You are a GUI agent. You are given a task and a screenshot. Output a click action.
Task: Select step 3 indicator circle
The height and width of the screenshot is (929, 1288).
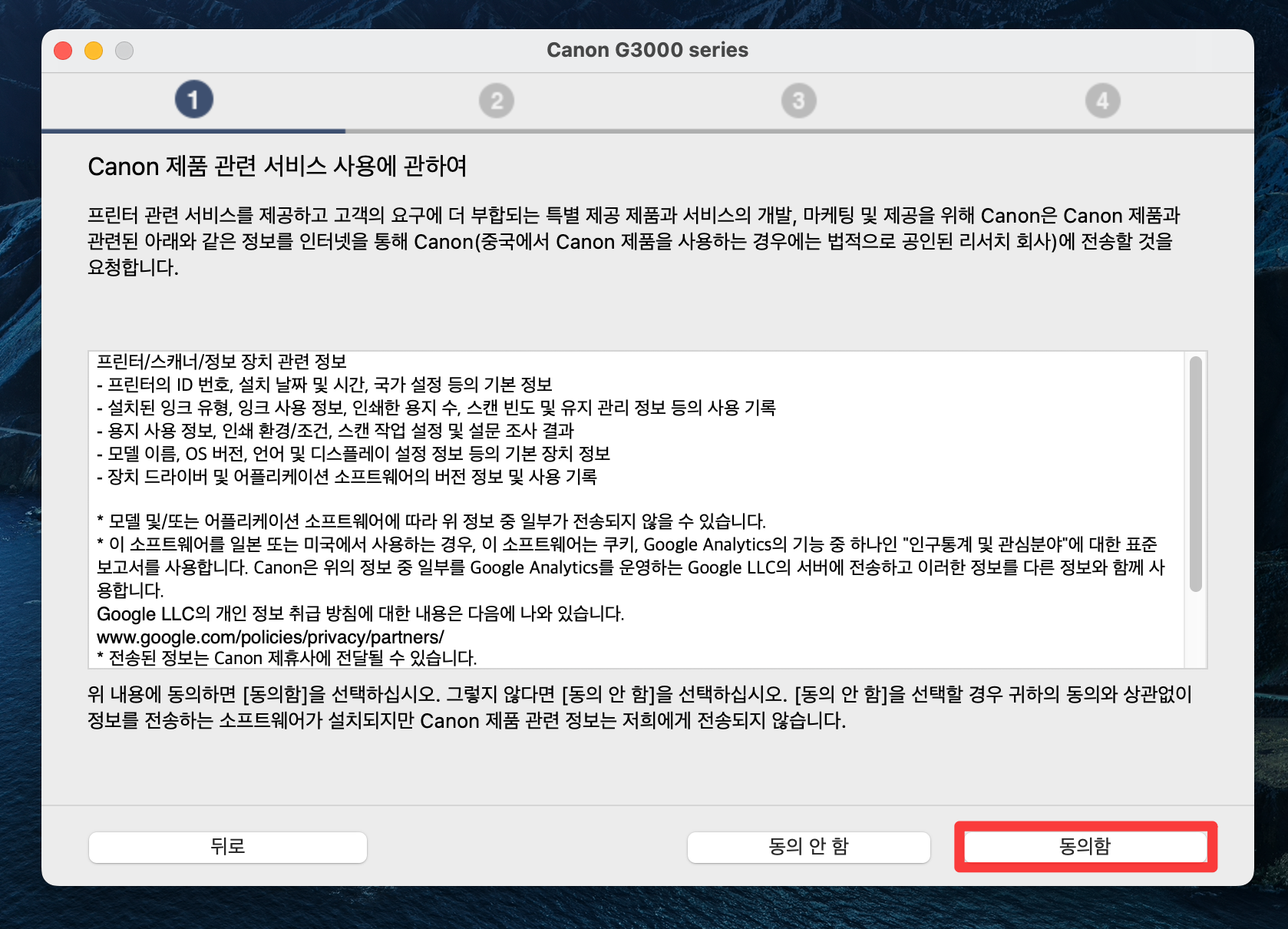pyautogui.click(x=799, y=101)
